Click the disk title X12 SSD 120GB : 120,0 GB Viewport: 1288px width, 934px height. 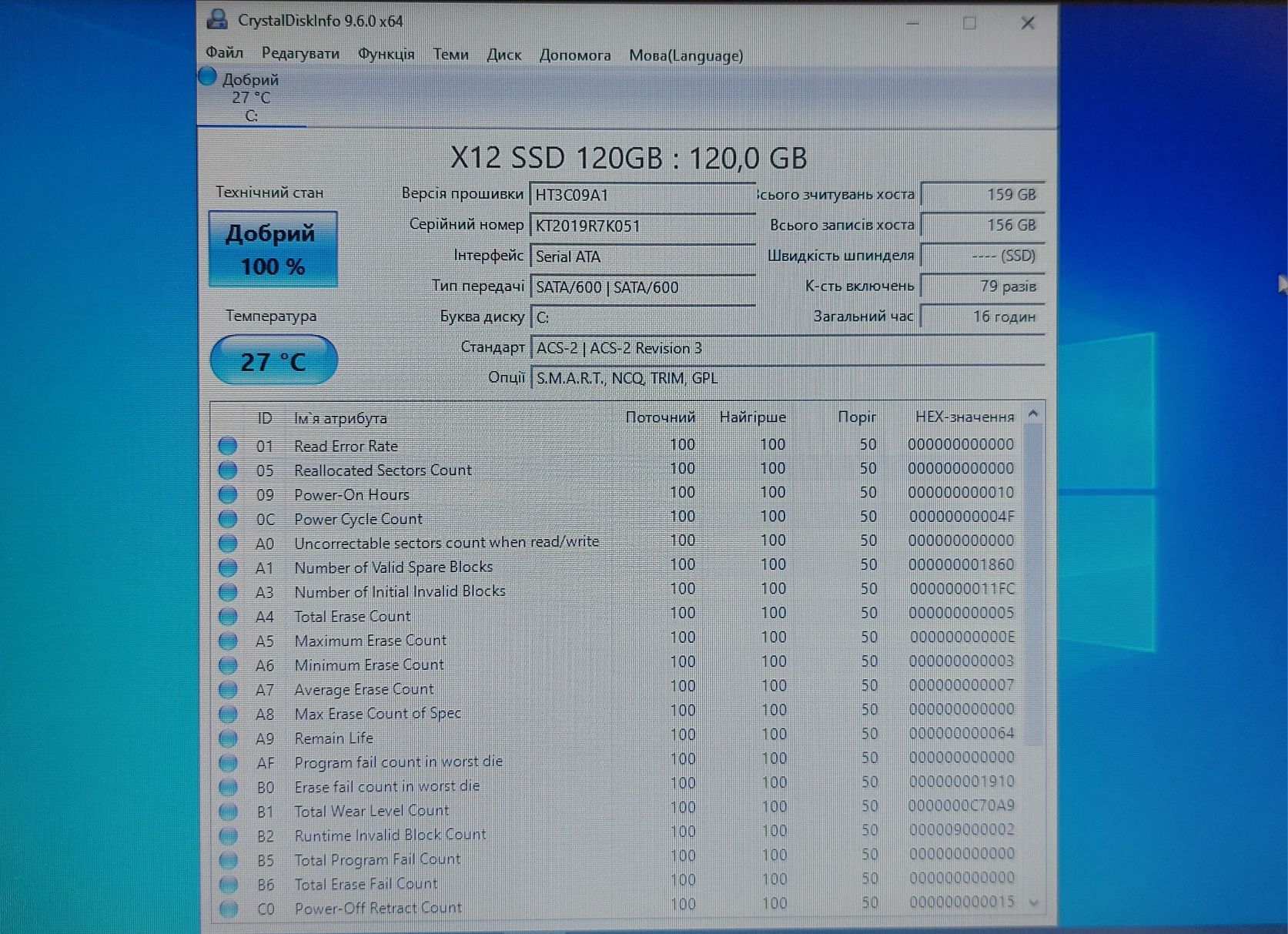coord(628,158)
